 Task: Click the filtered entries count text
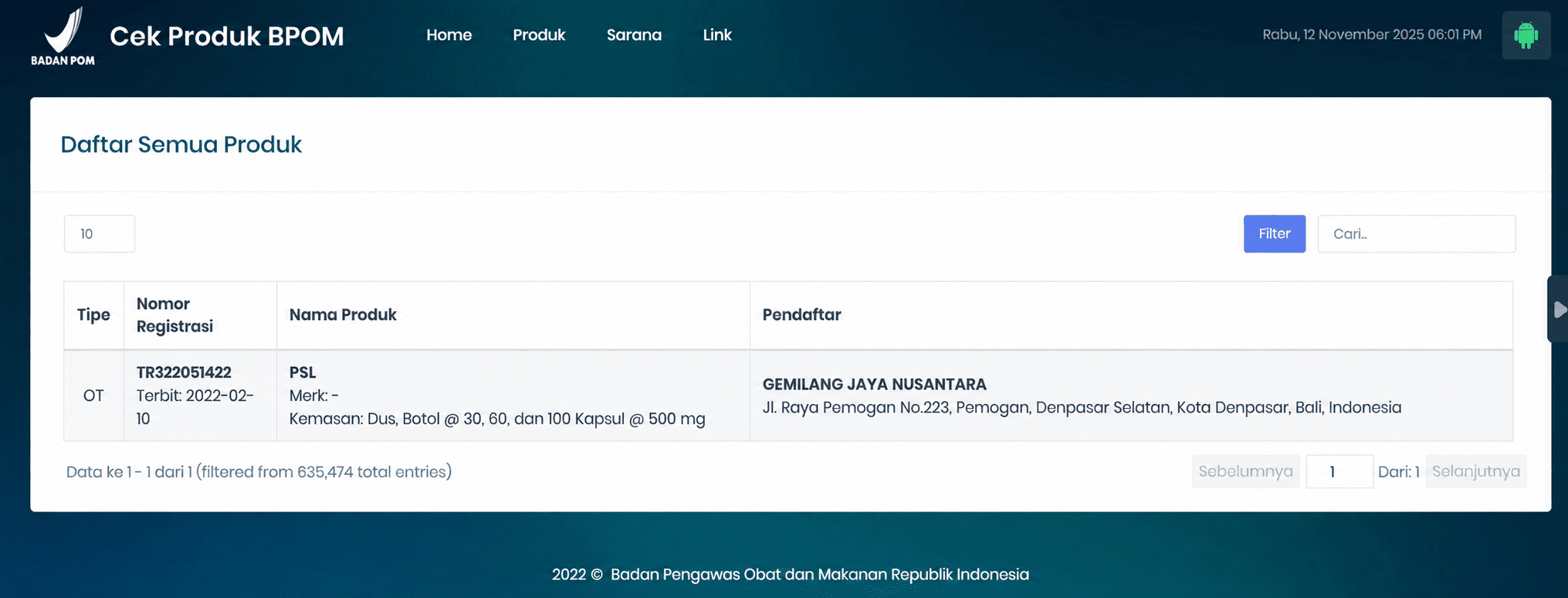click(x=259, y=471)
